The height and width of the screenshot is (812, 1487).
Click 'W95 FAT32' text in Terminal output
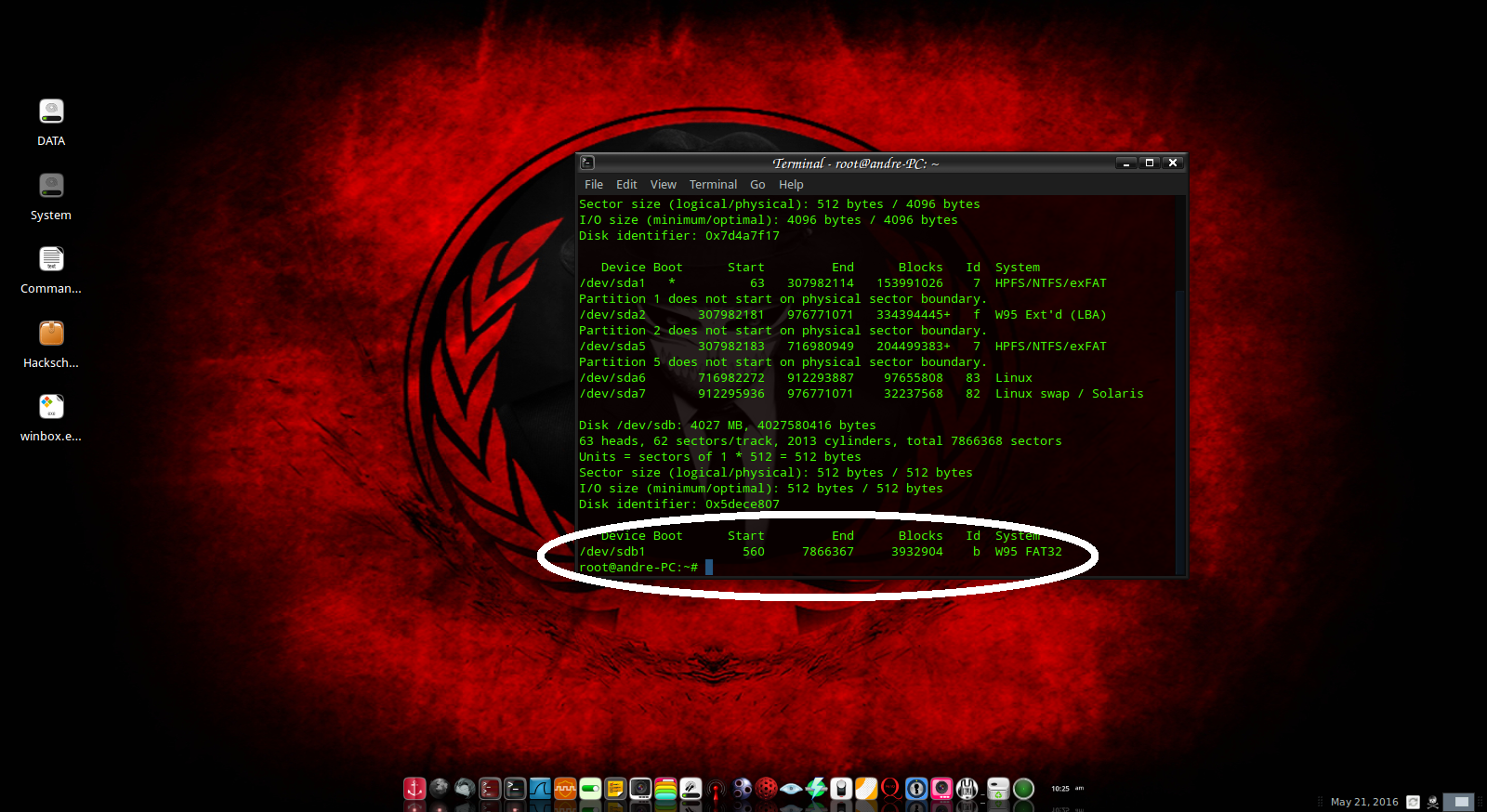click(x=1029, y=552)
